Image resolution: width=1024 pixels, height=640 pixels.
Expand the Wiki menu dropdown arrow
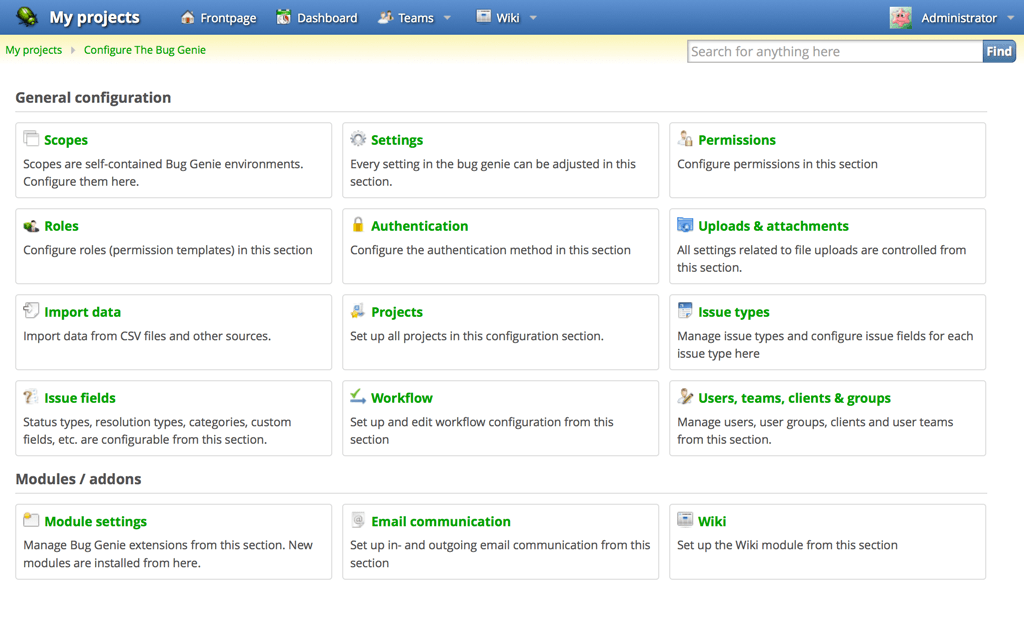533,18
